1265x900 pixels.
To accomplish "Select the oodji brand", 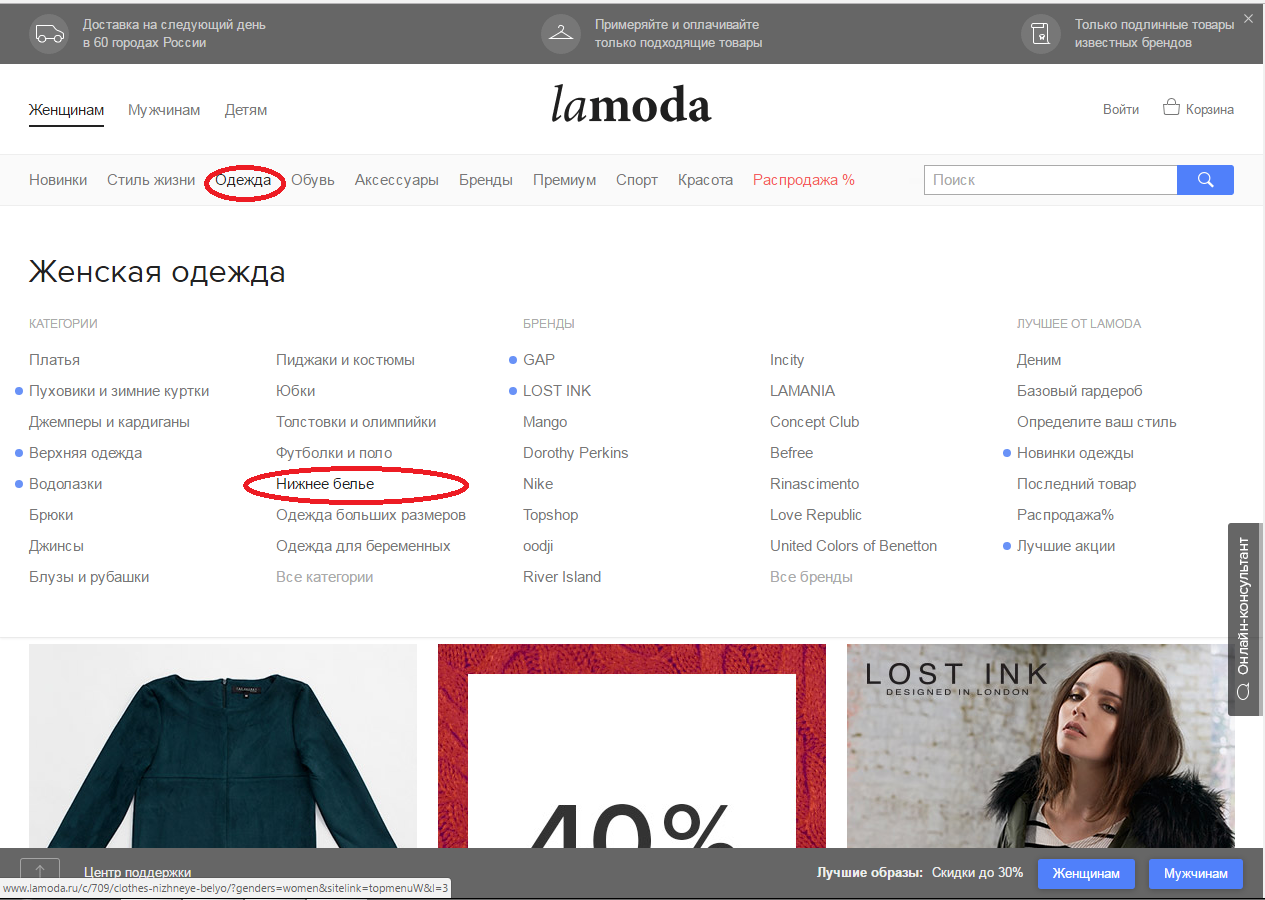I will [538, 546].
